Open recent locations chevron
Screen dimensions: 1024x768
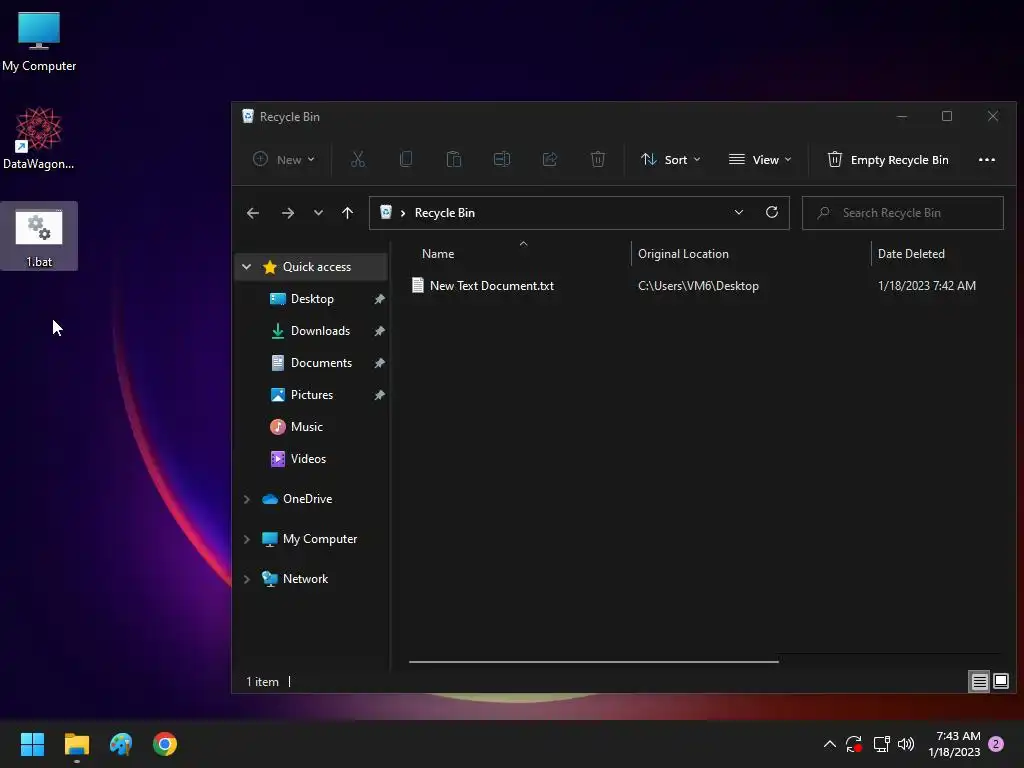tap(318, 213)
